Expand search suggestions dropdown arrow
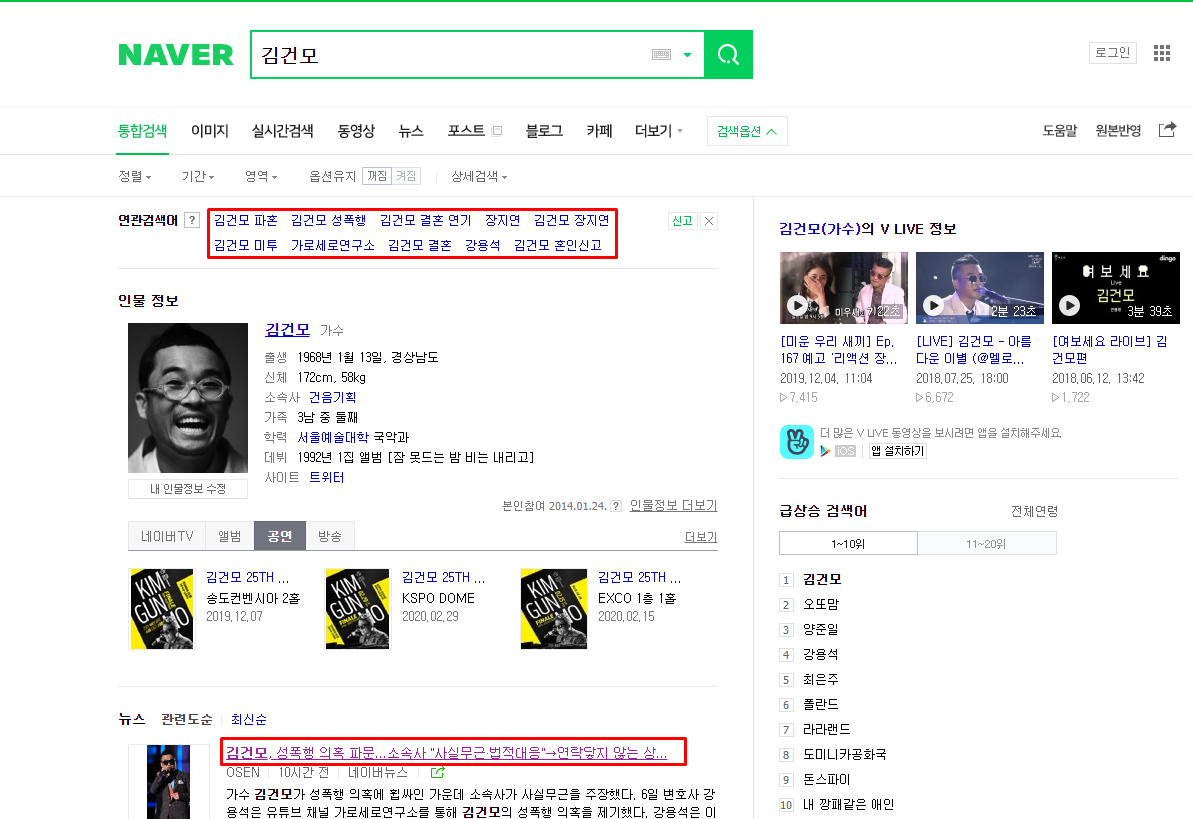Image resolution: width=1193 pixels, height=819 pixels. coord(688,55)
